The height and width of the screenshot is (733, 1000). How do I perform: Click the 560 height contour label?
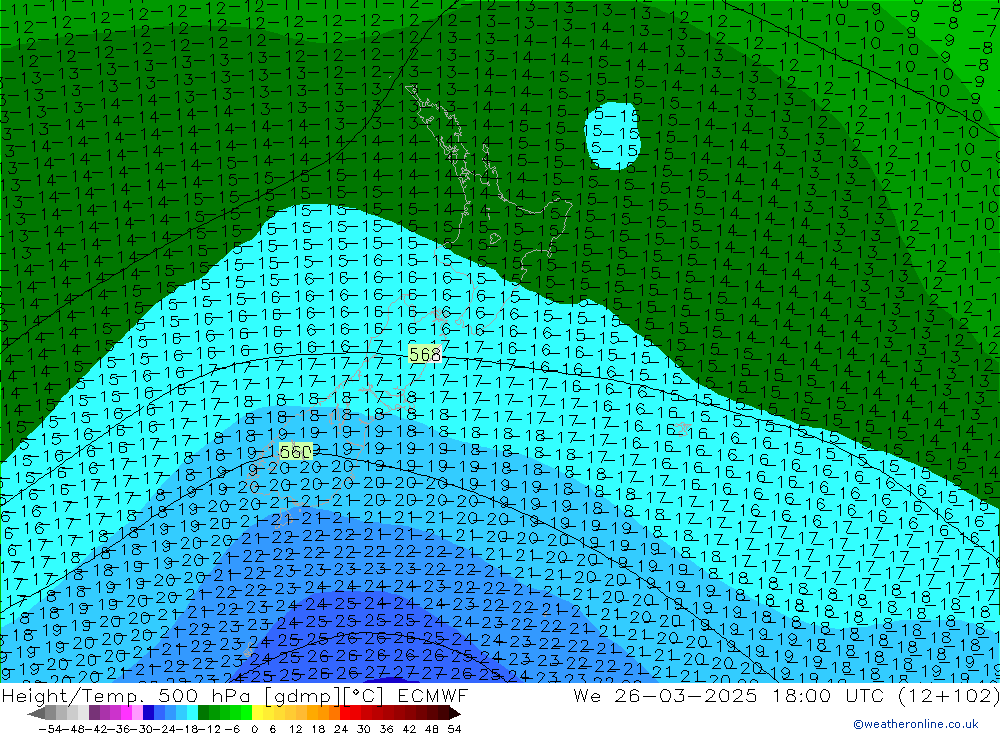pyautogui.click(x=295, y=452)
